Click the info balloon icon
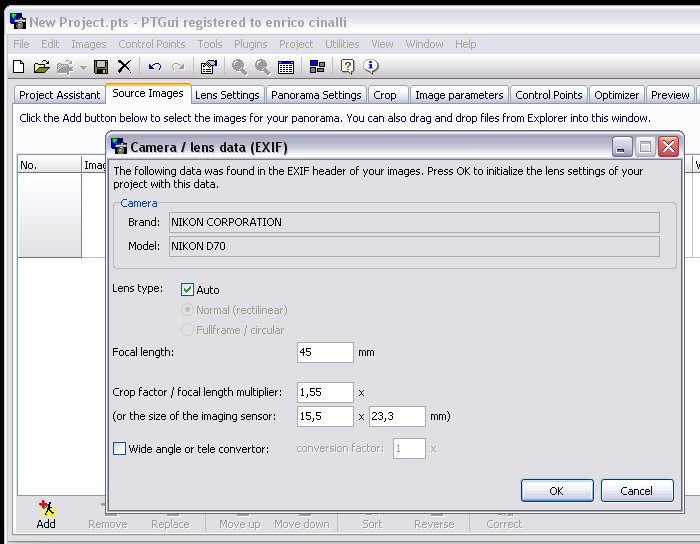 371,66
